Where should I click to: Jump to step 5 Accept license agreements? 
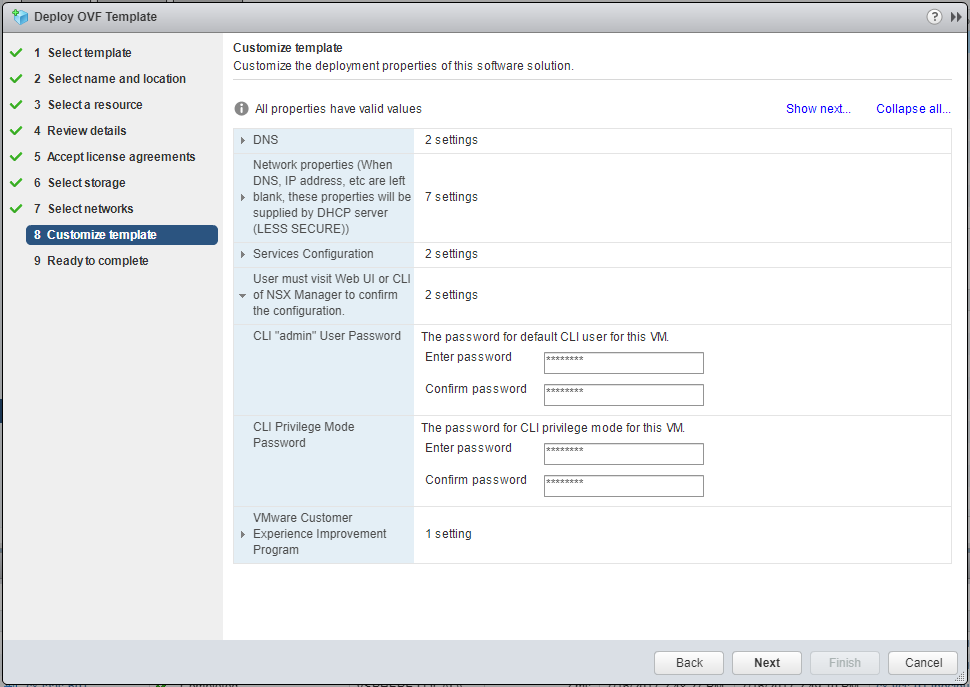121,157
